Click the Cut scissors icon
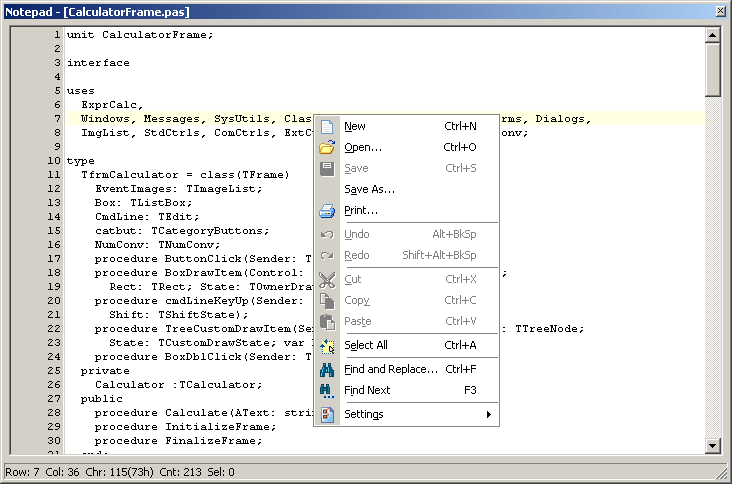 tap(327, 280)
